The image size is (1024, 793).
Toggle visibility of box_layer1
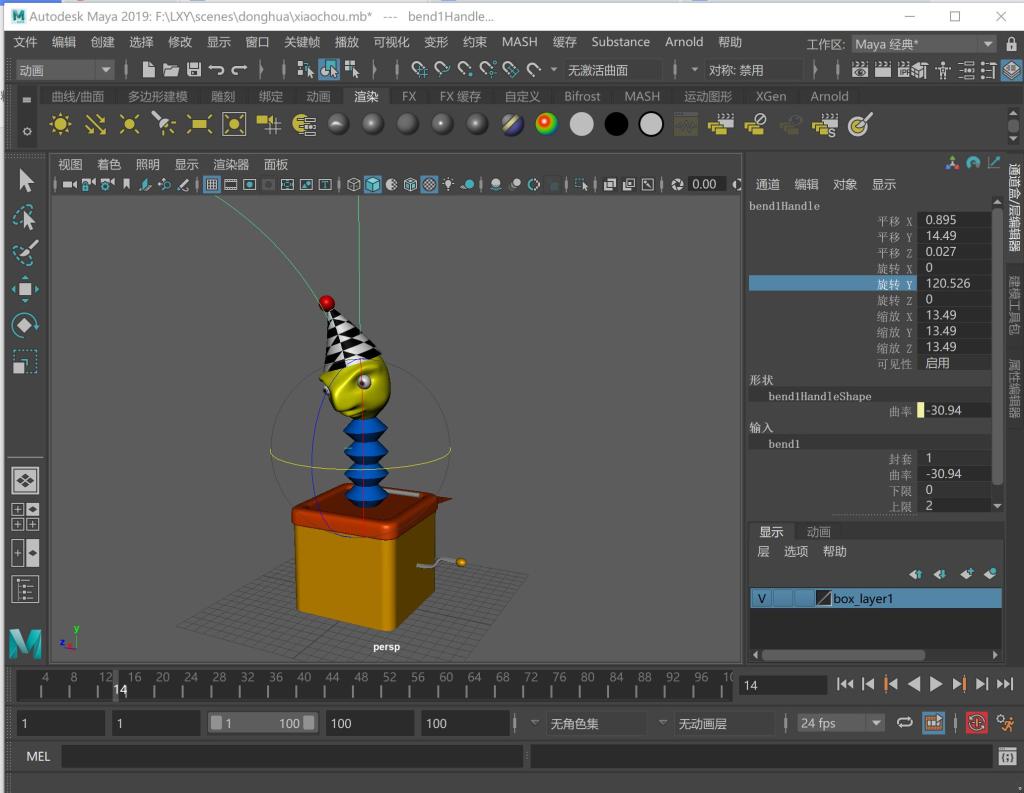761,598
